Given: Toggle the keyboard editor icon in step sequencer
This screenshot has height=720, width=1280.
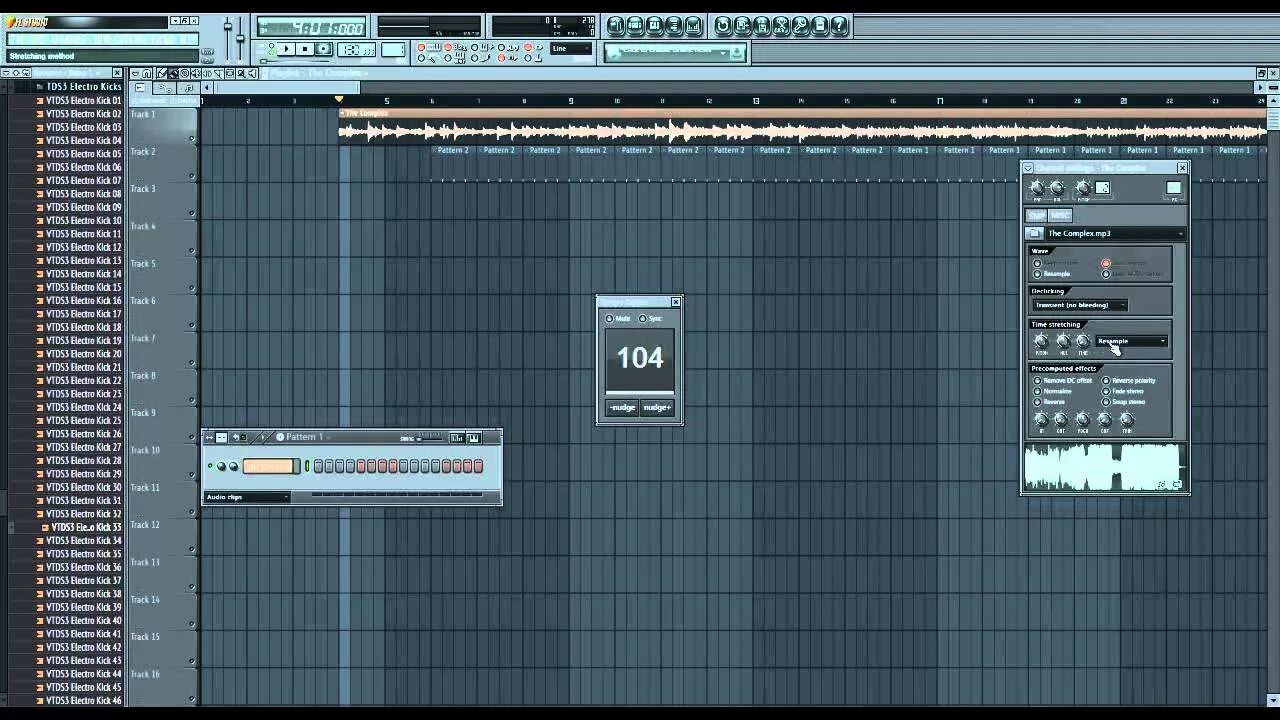Looking at the screenshot, I should [x=474, y=438].
